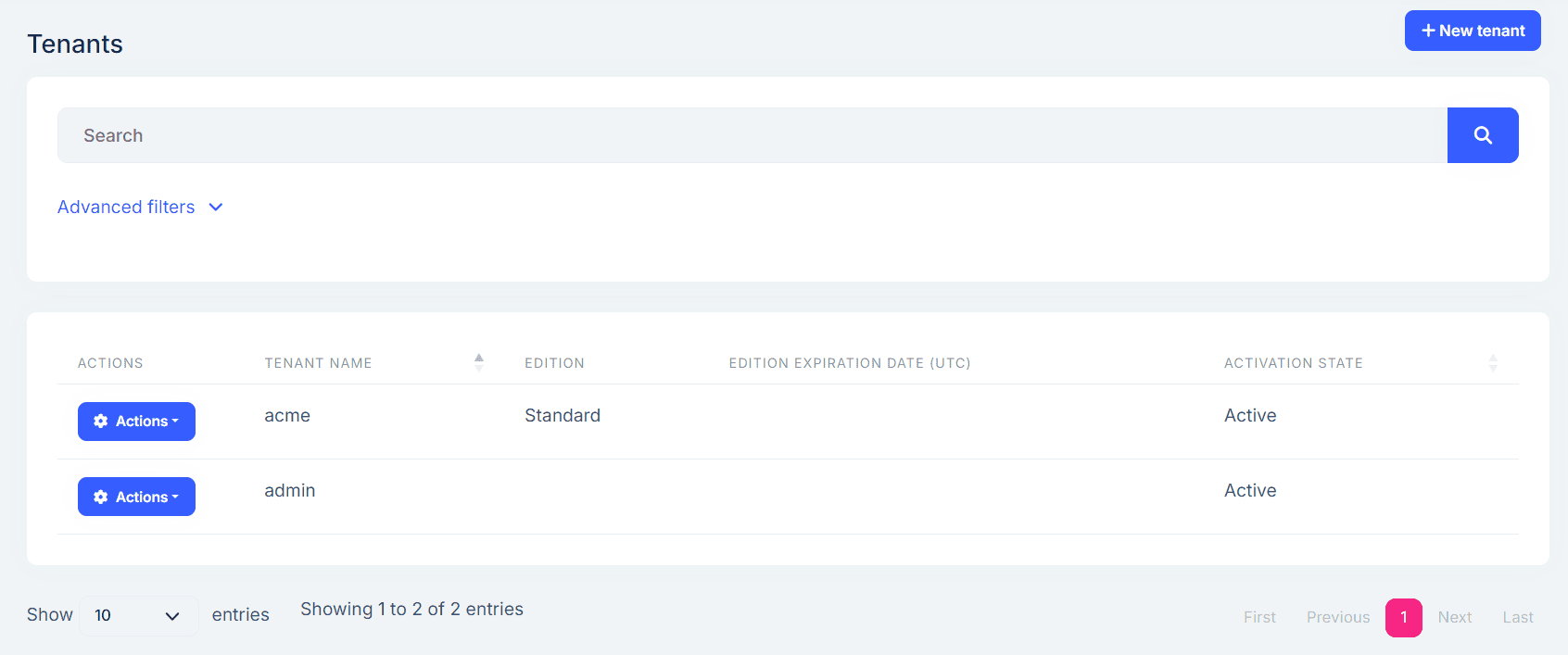
Task: Jump to the First page
Action: pyautogui.click(x=1259, y=618)
